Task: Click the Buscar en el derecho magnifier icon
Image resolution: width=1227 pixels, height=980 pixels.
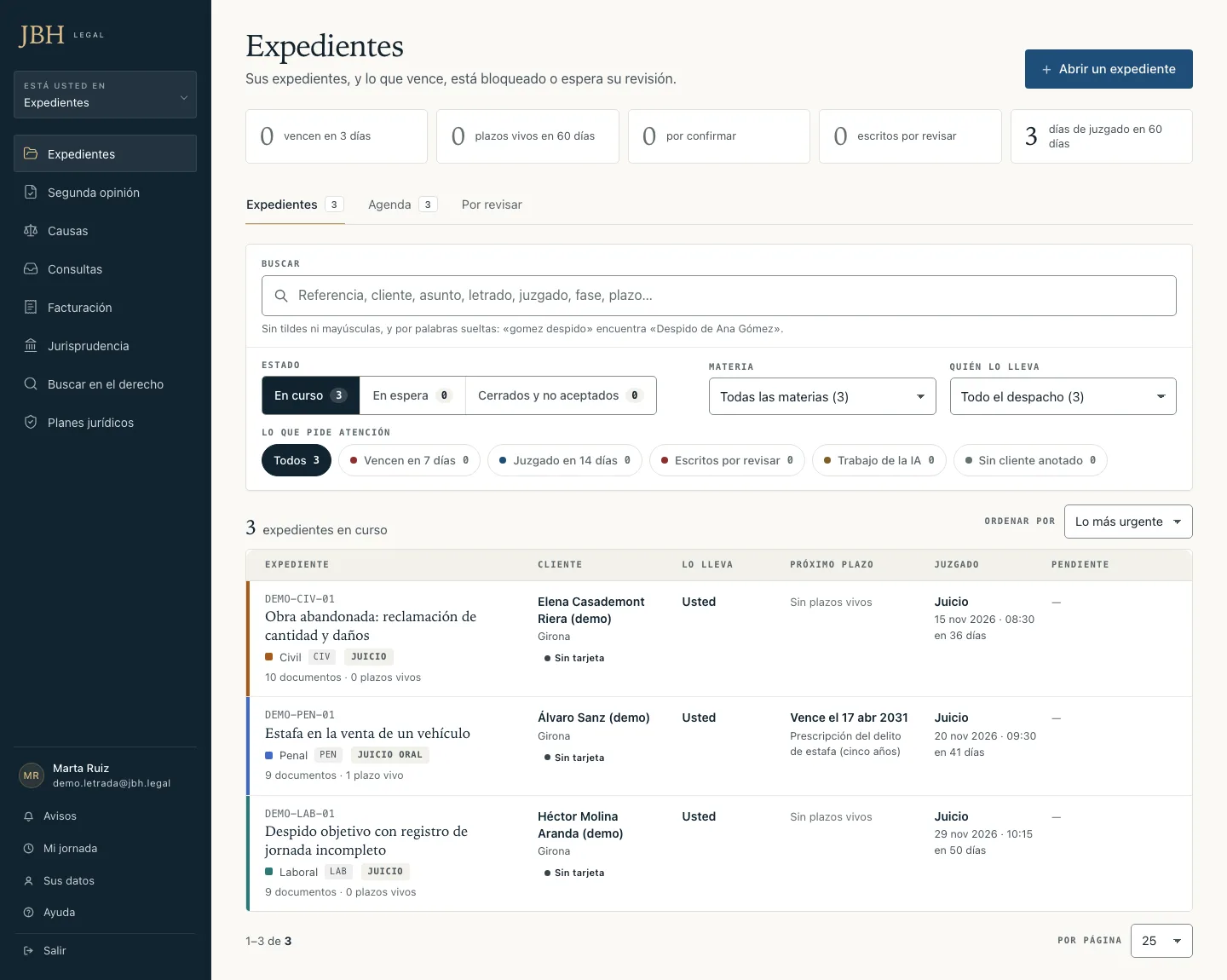Action: tap(31, 384)
